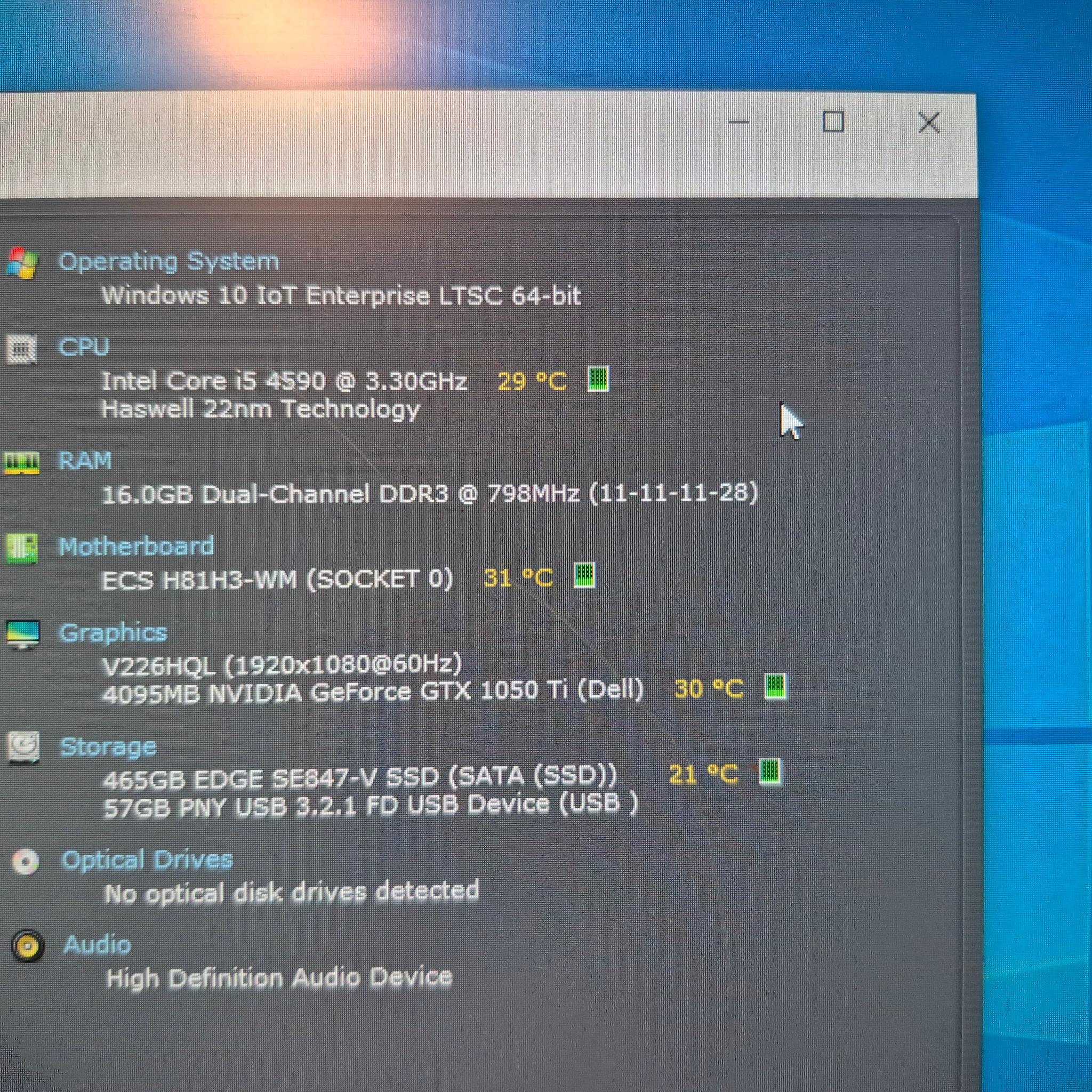Maximize the system information window
The width and height of the screenshot is (1092, 1092).
[x=833, y=122]
